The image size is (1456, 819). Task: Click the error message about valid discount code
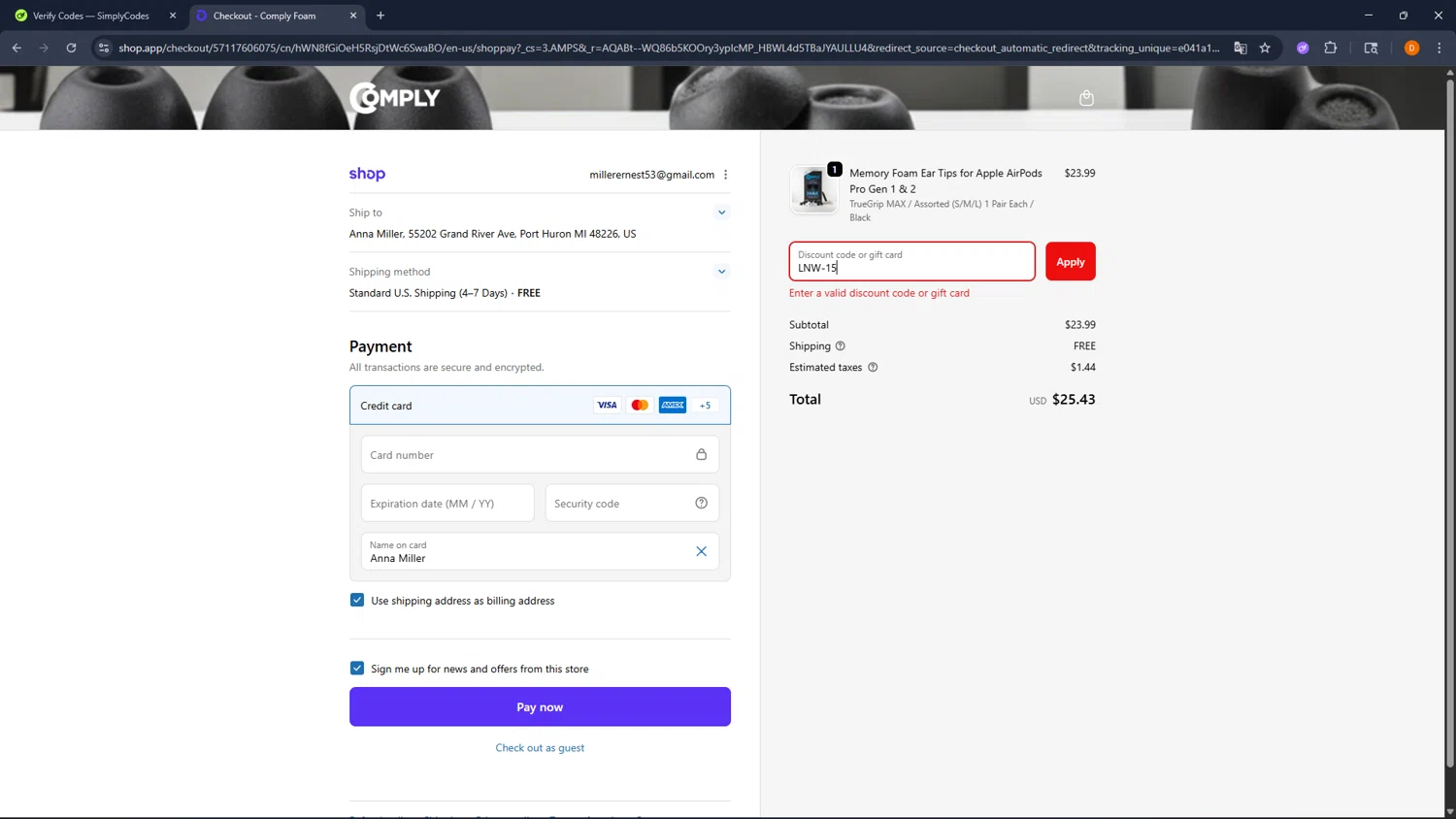coord(879,293)
